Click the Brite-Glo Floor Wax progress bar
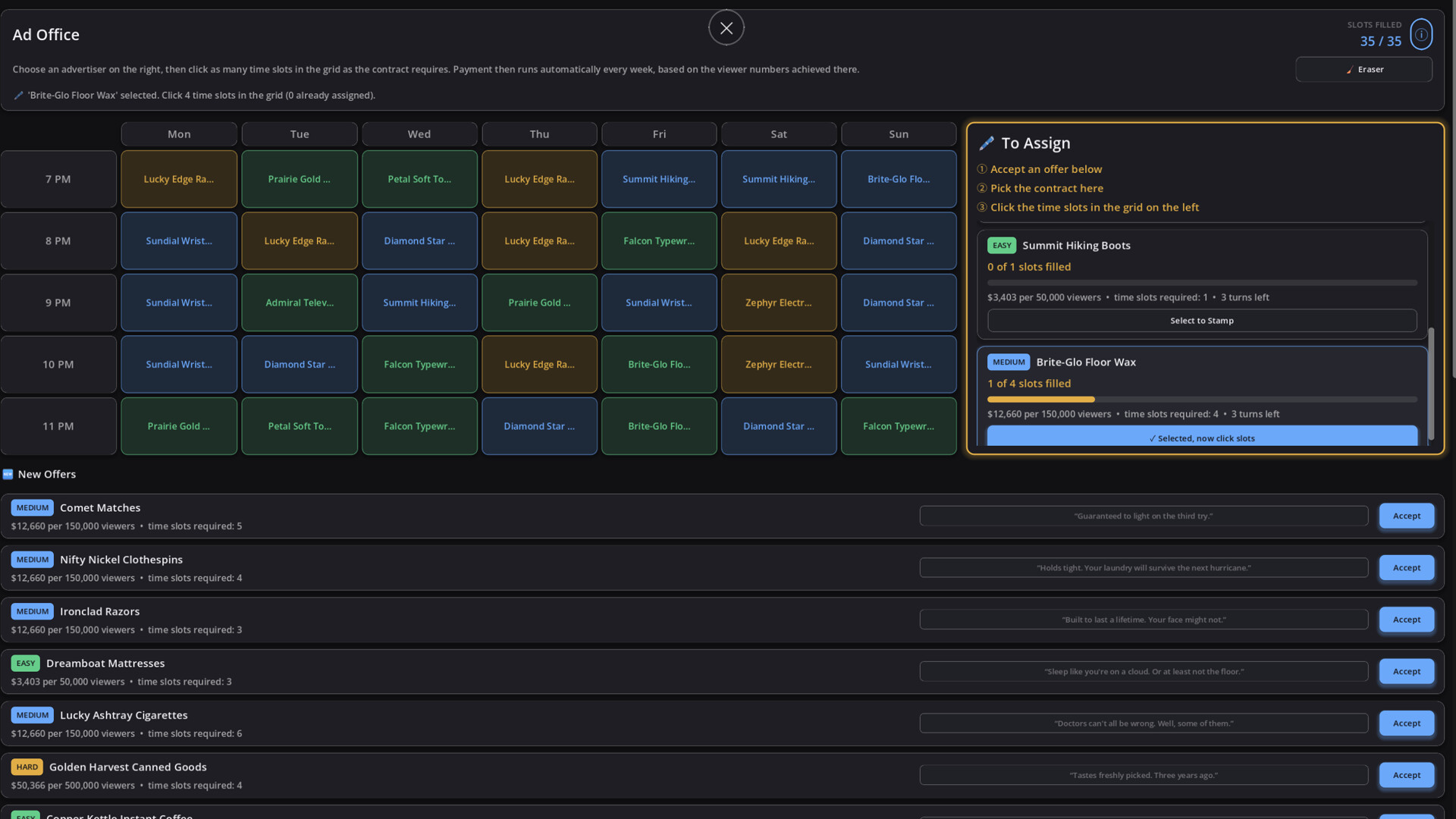Screen dimensions: 1456x819 [x=1202, y=399]
